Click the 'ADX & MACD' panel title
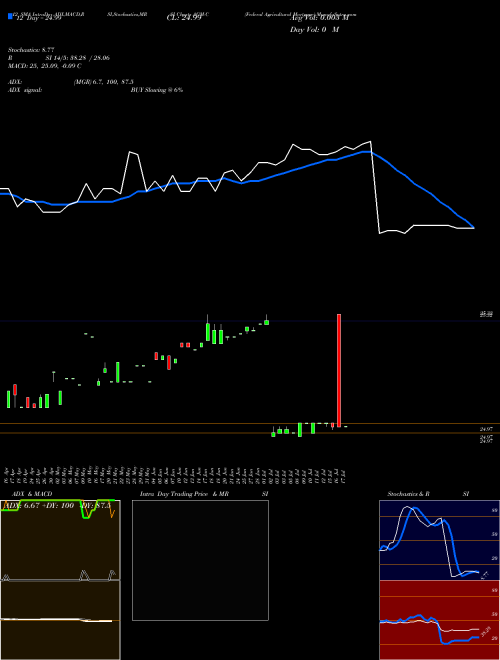 (x=32, y=494)
